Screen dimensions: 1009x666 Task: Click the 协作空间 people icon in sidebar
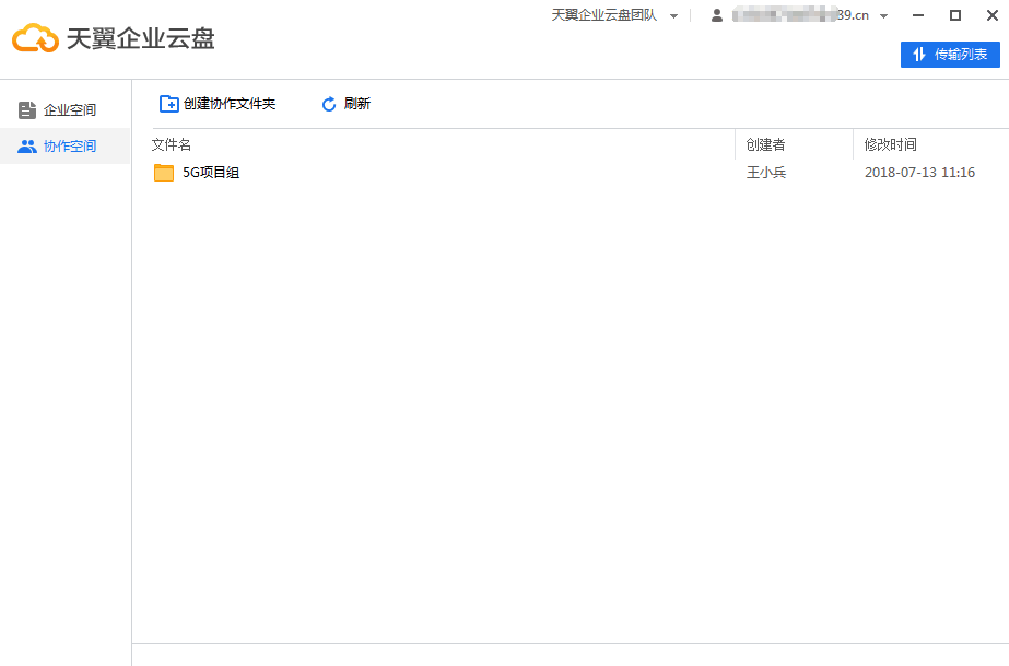[27, 146]
